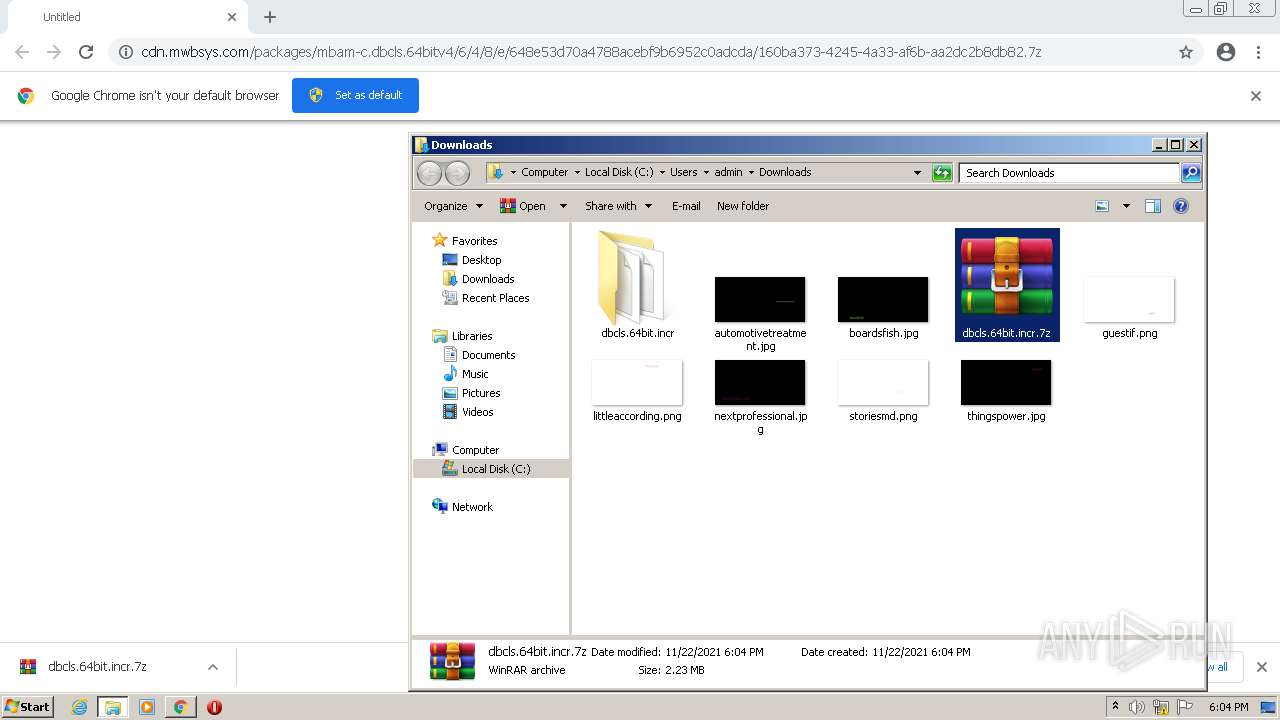This screenshot has height=720, width=1280.
Task: Click the Open toolbar button
Action: (x=523, y=206)
